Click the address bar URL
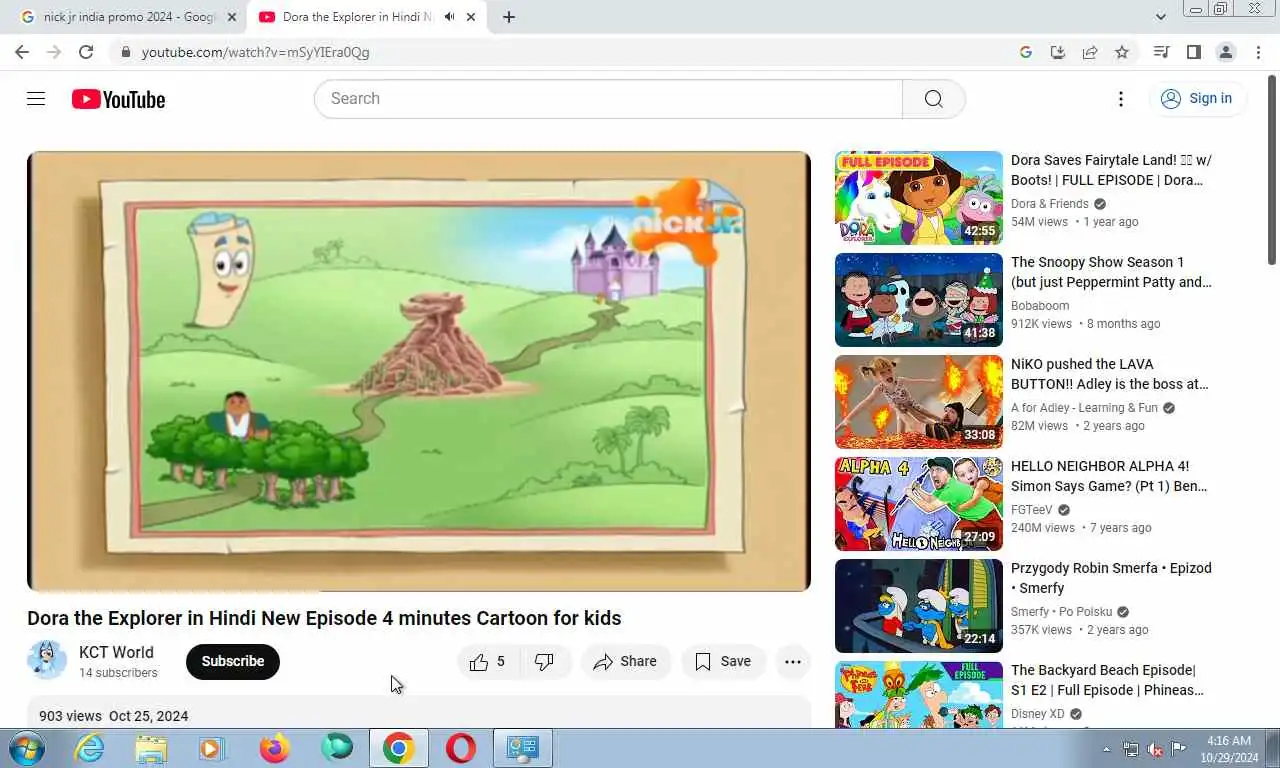 255,52
